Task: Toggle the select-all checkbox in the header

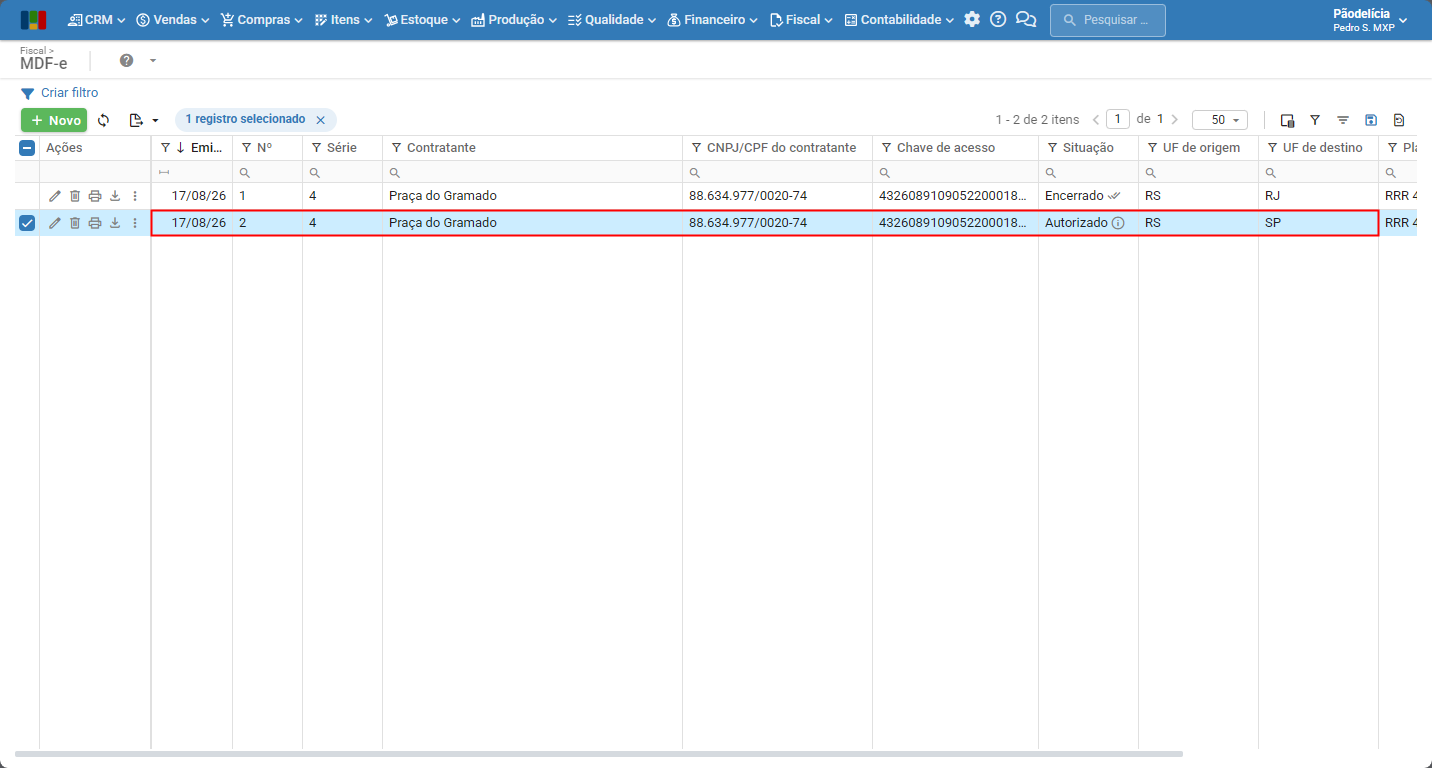Action: (x=27, y=148)
